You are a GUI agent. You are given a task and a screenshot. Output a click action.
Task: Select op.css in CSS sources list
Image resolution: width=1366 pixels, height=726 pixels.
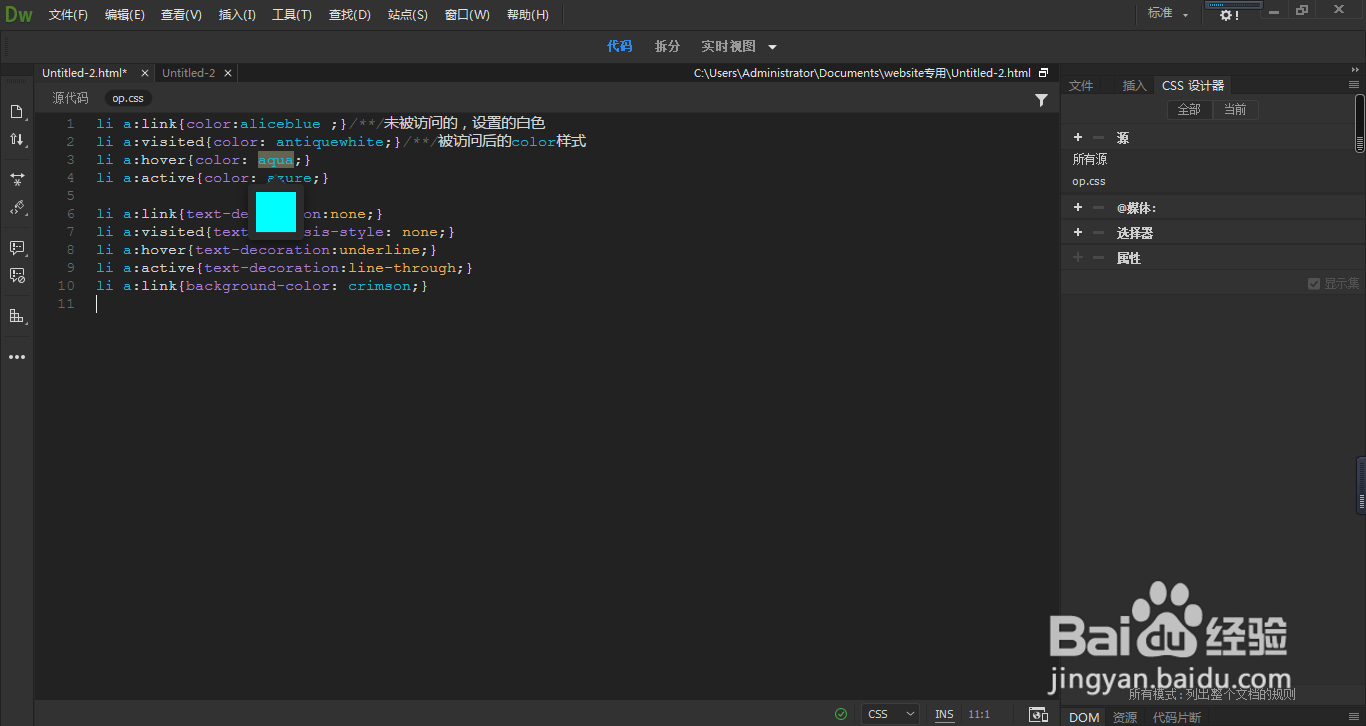tap(1089, 181)
